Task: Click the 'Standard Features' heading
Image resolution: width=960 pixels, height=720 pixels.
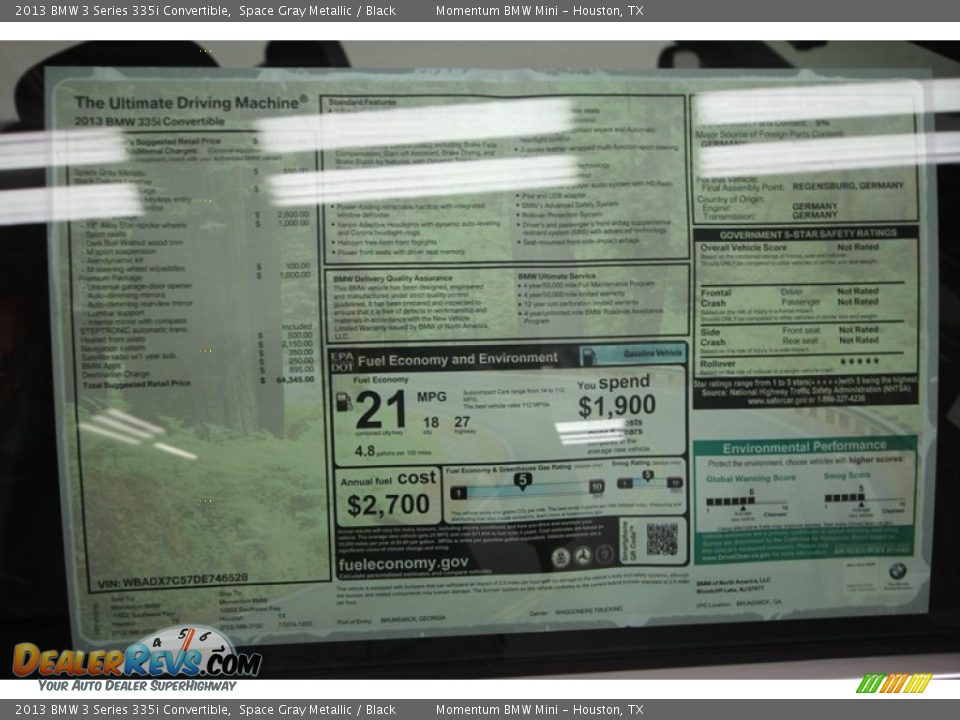Action: [362, 102]
